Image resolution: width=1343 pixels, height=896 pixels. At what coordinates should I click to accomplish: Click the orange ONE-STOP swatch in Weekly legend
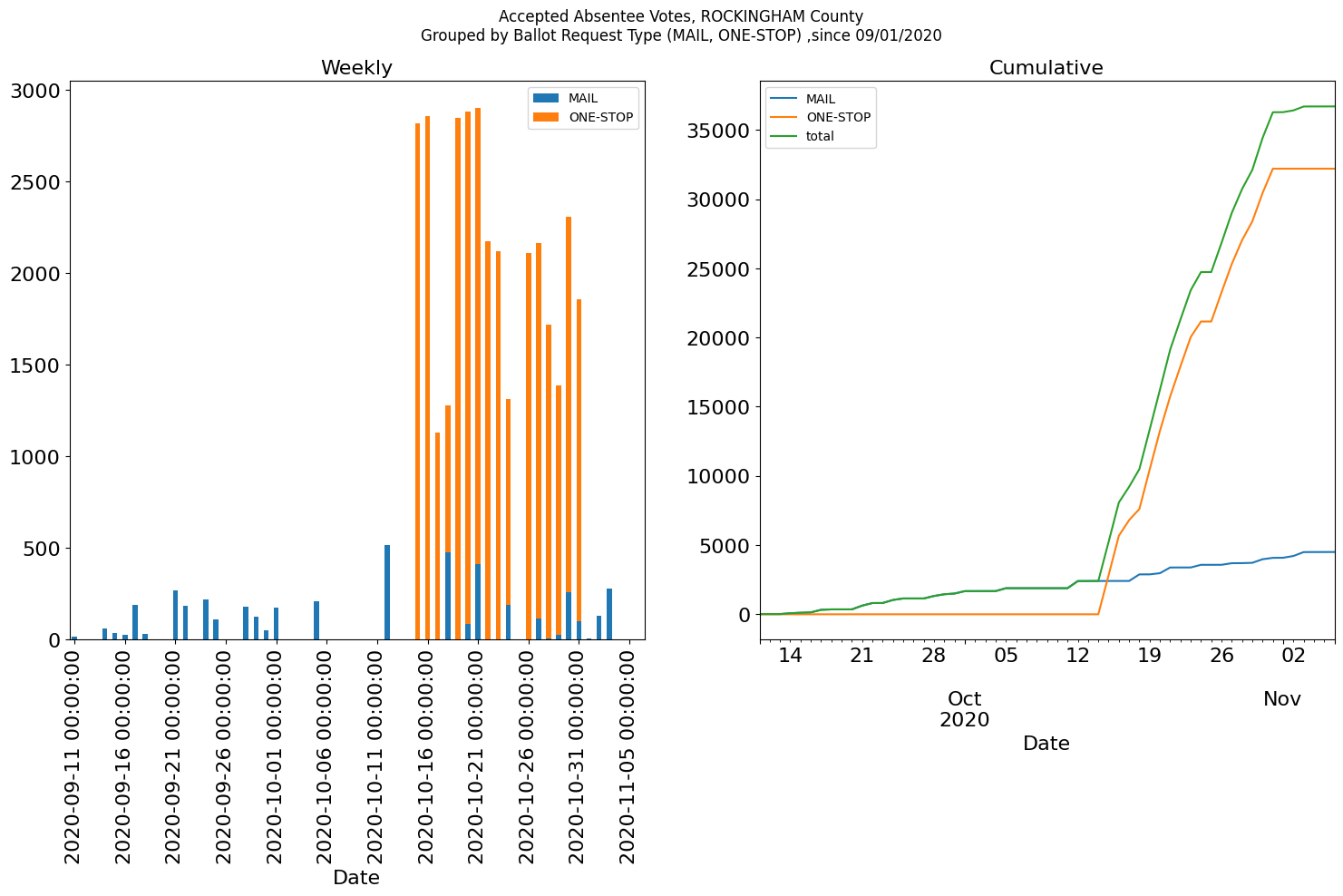coord(546,117)
